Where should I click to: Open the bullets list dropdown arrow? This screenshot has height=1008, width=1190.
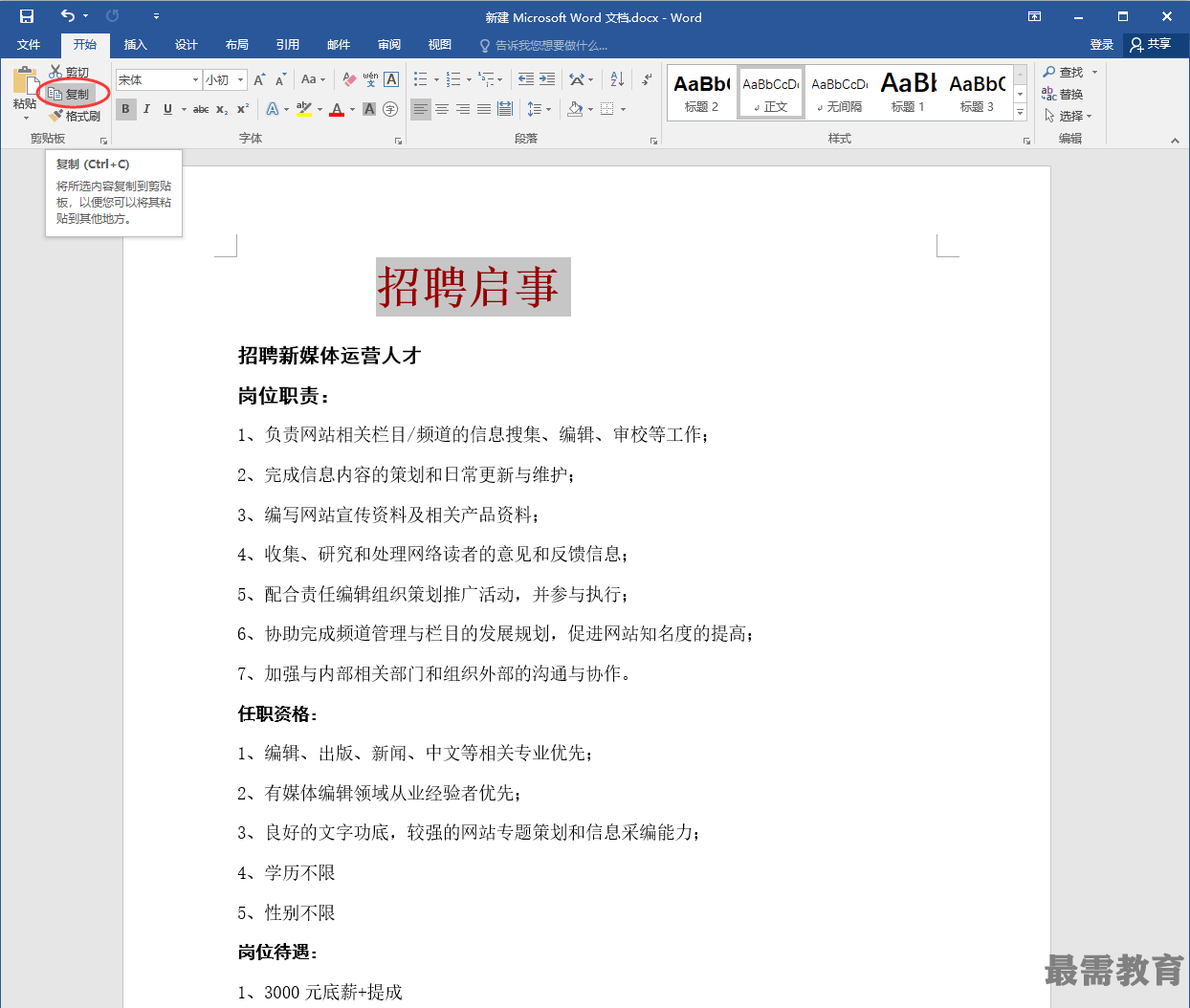pyautogui.click(x=436, y=79)
